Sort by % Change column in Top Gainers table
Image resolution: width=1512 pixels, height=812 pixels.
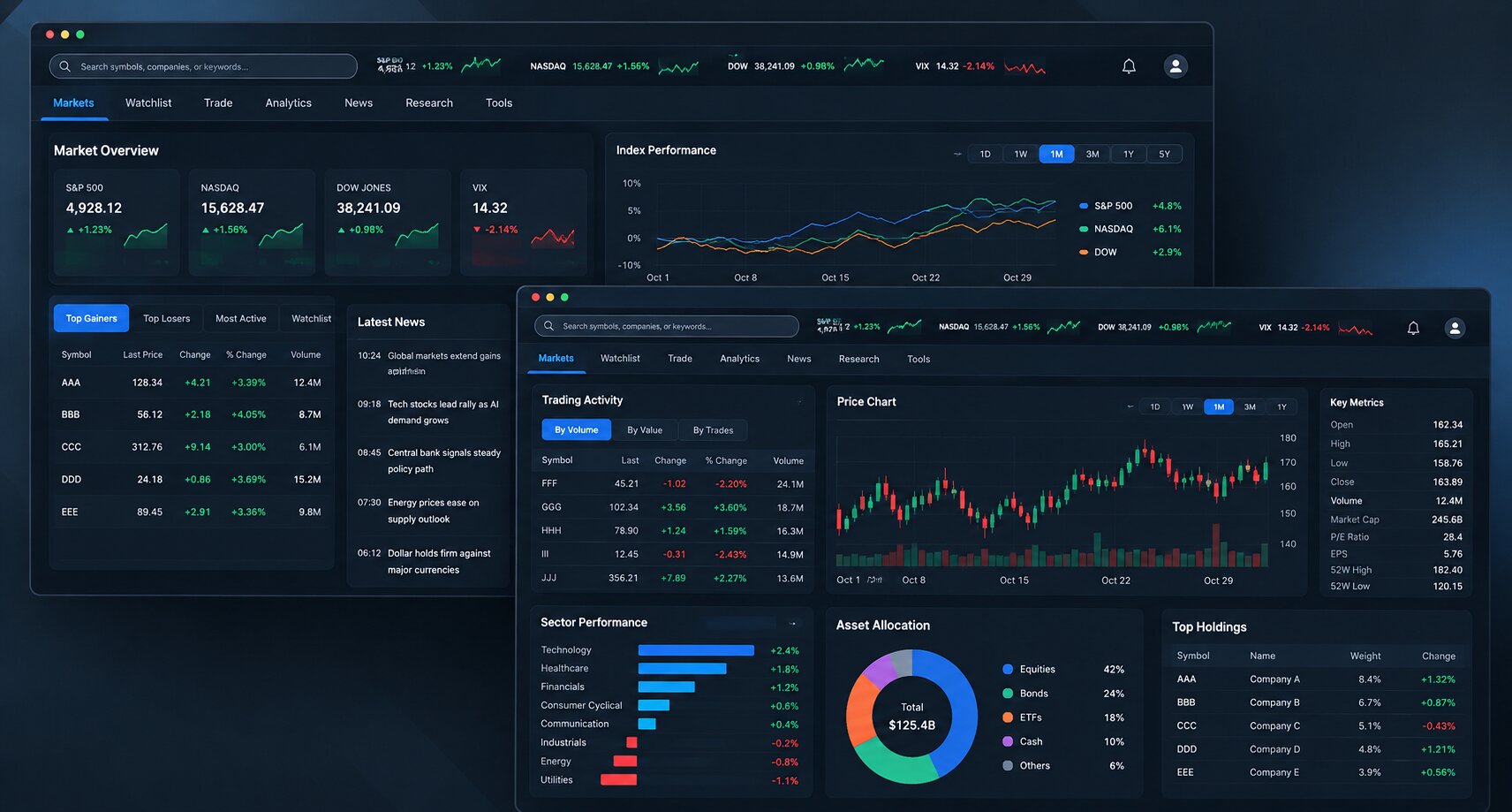246,354
